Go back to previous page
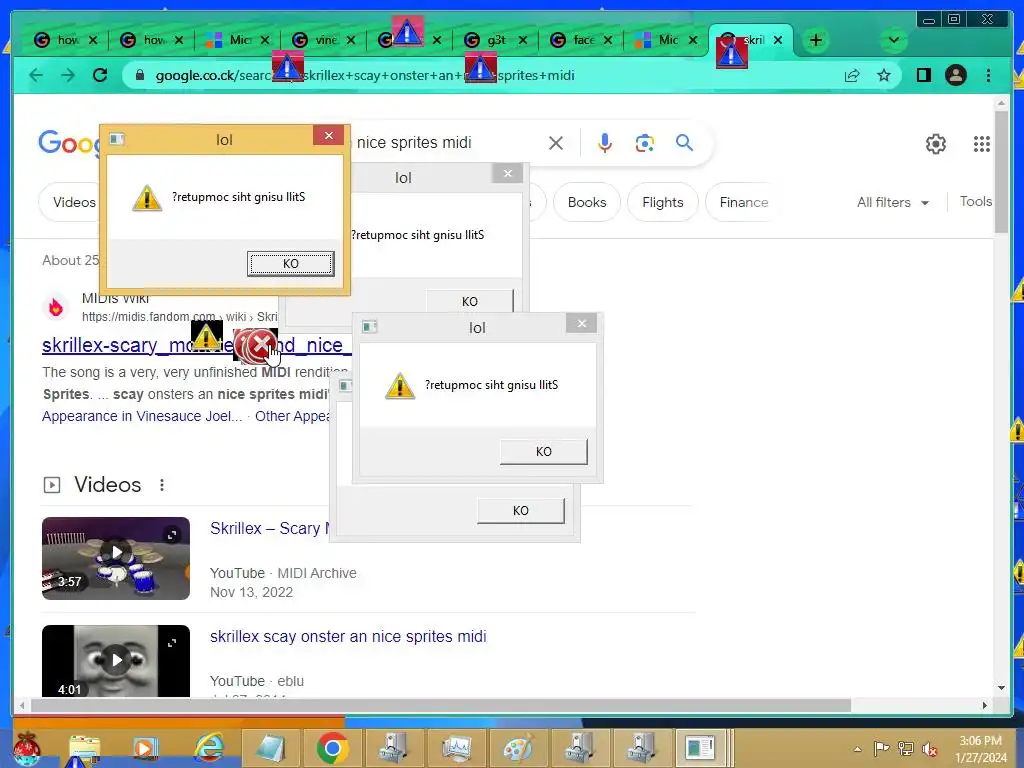Image resolution: width=1024 pixels, height=768 pixels. tap(37, 75)
